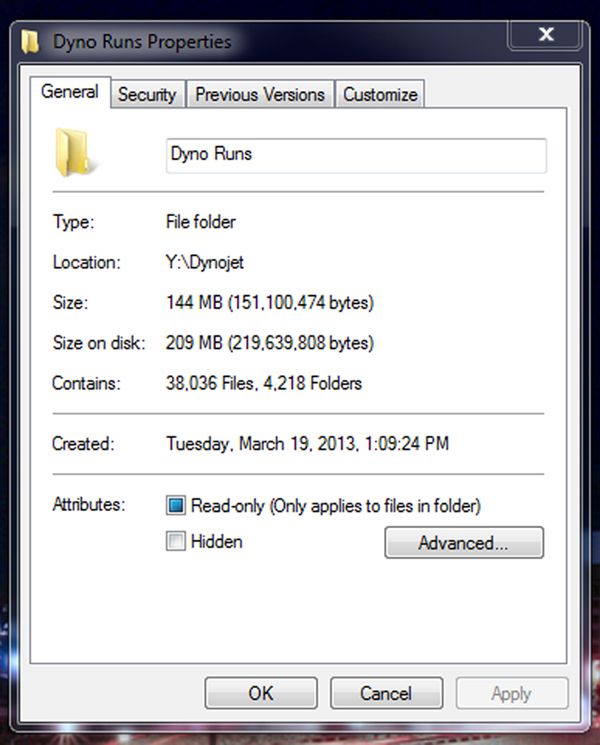Toggle the Read-only attribute checkbox

point(175,505)
